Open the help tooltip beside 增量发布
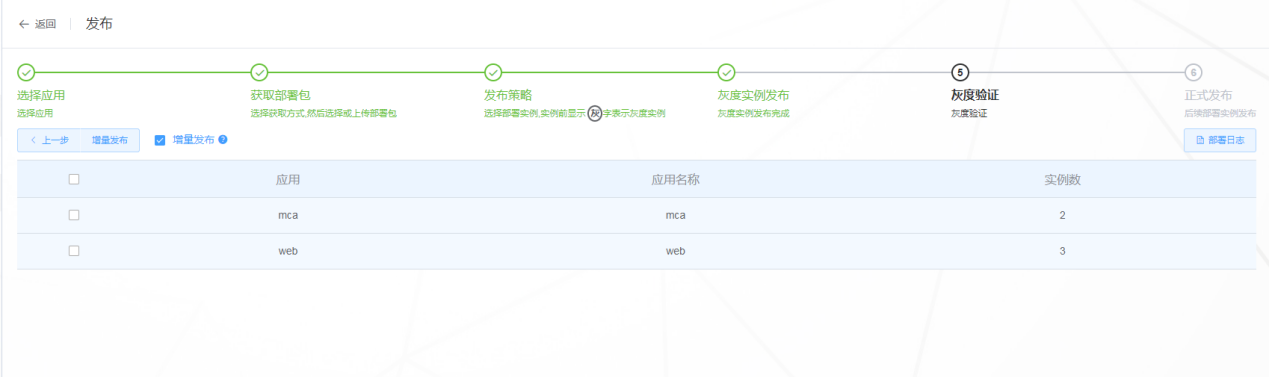 pos(223,140)
